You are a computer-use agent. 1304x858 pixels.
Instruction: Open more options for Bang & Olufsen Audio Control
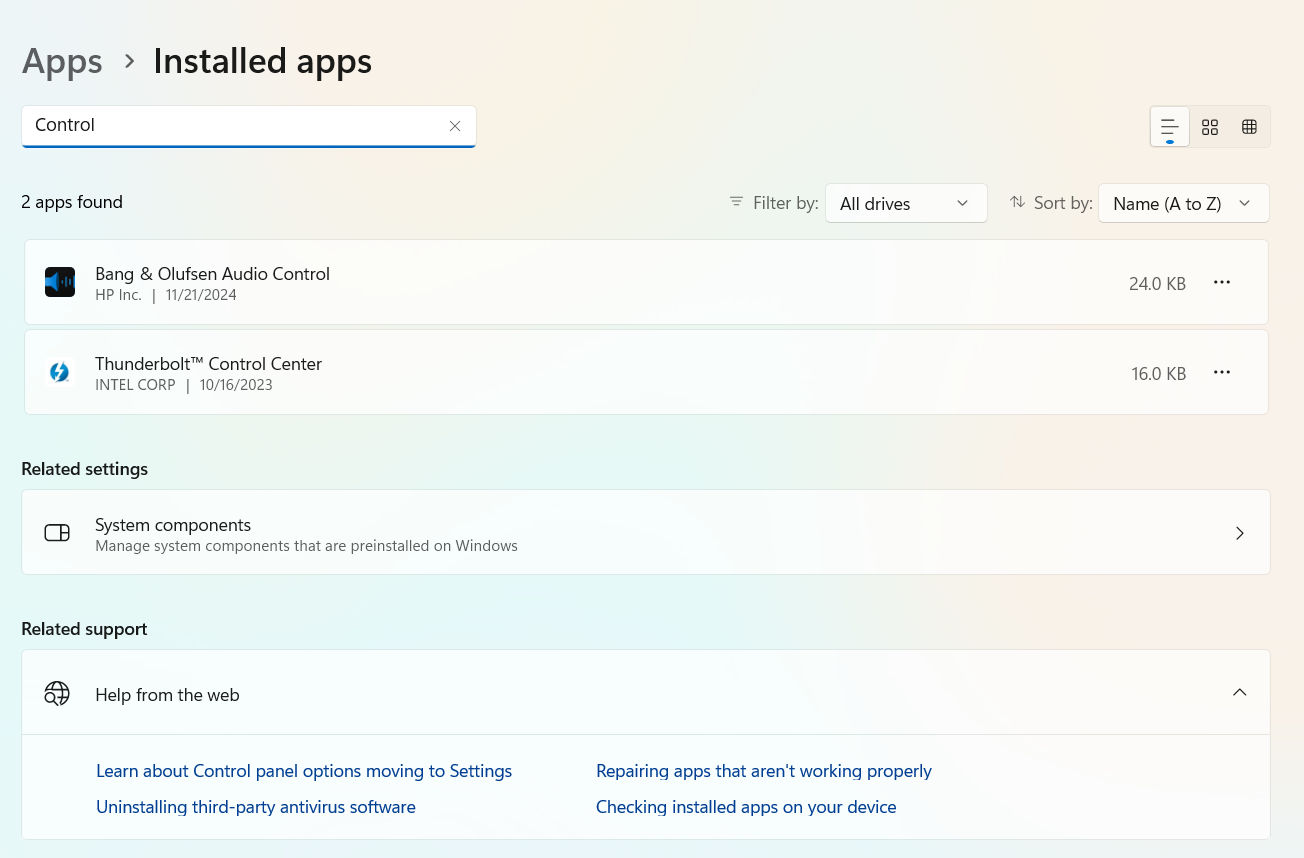coord(1222,282)
